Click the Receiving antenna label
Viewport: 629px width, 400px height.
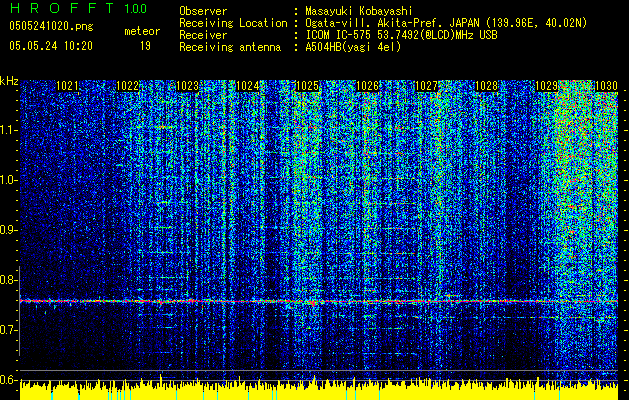pos(230,47)
